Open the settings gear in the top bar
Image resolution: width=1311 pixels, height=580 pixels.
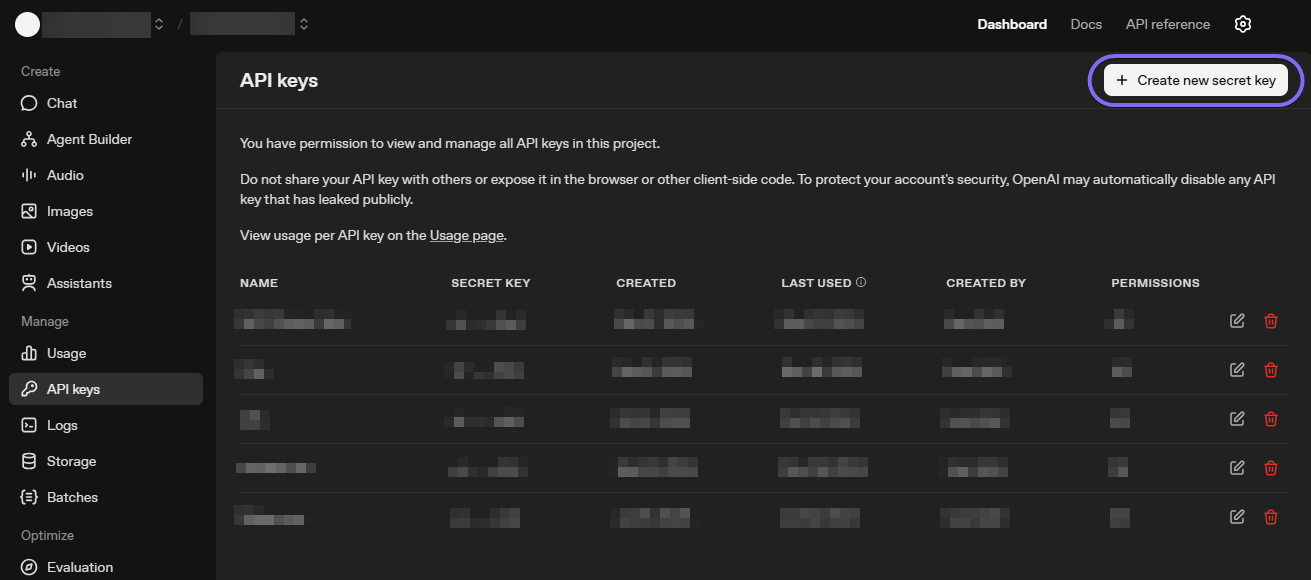[1242, 23]
